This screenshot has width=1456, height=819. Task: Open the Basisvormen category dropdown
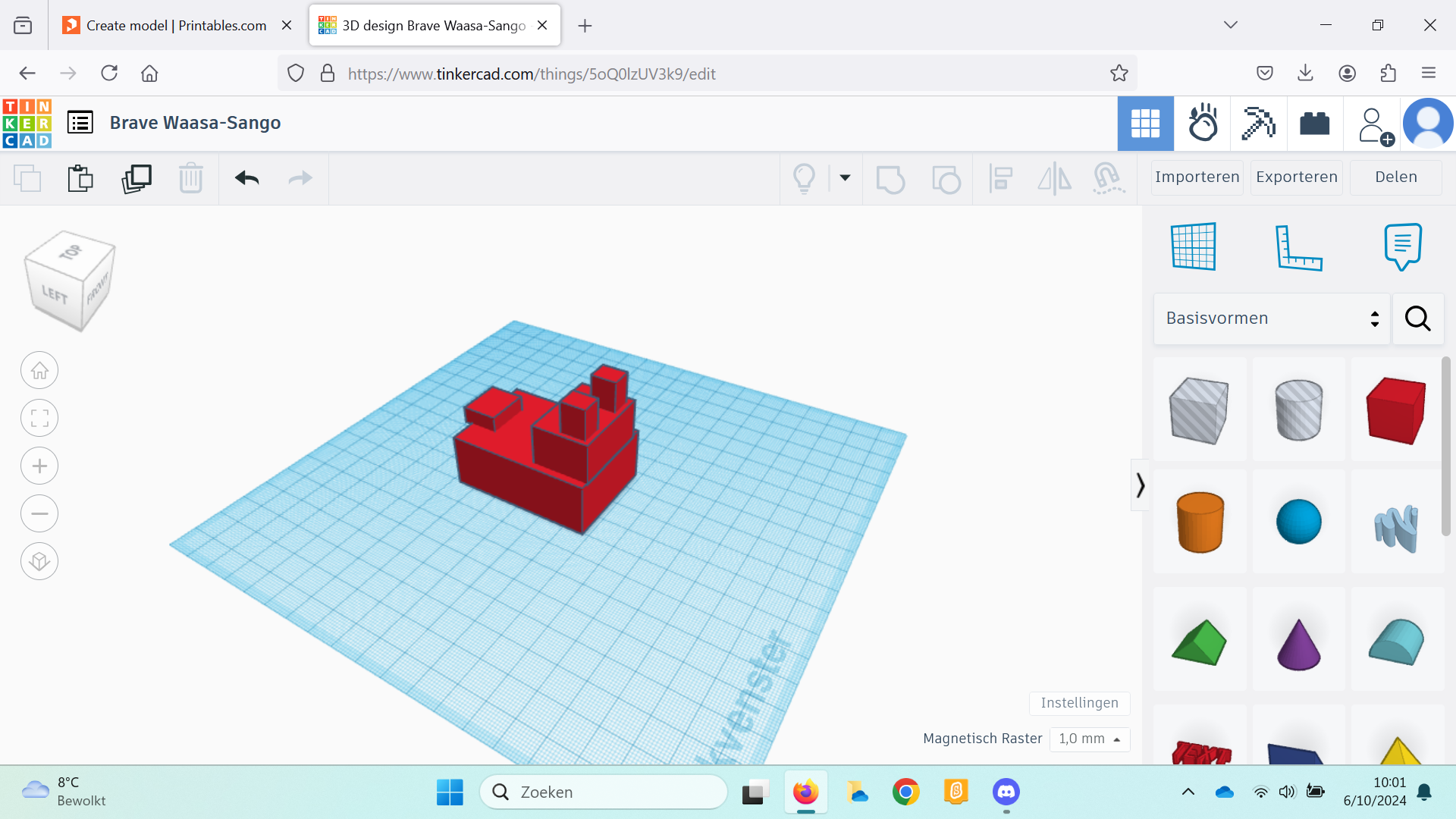tap(1271, 318)
